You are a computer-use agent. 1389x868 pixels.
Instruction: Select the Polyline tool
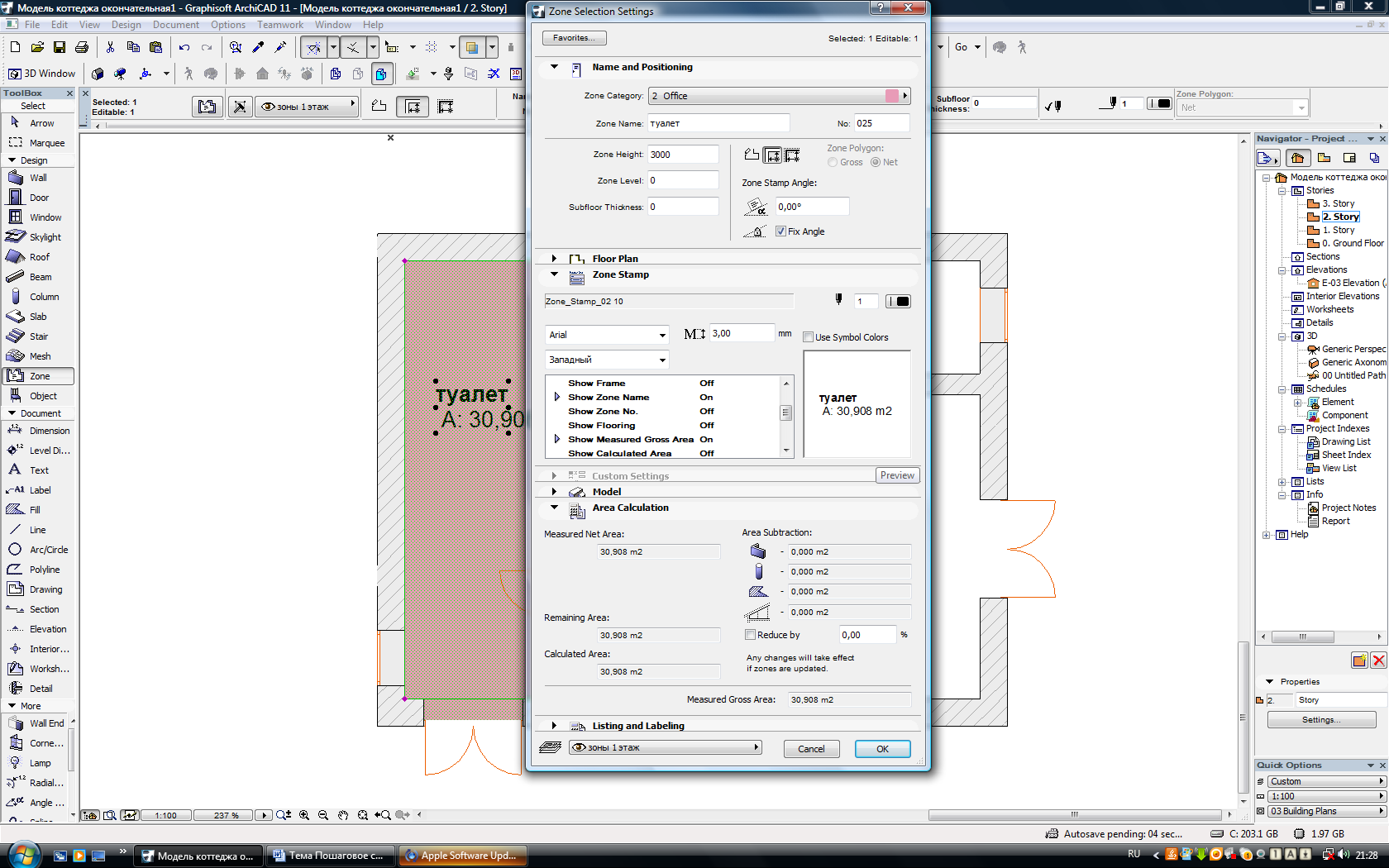38,570
